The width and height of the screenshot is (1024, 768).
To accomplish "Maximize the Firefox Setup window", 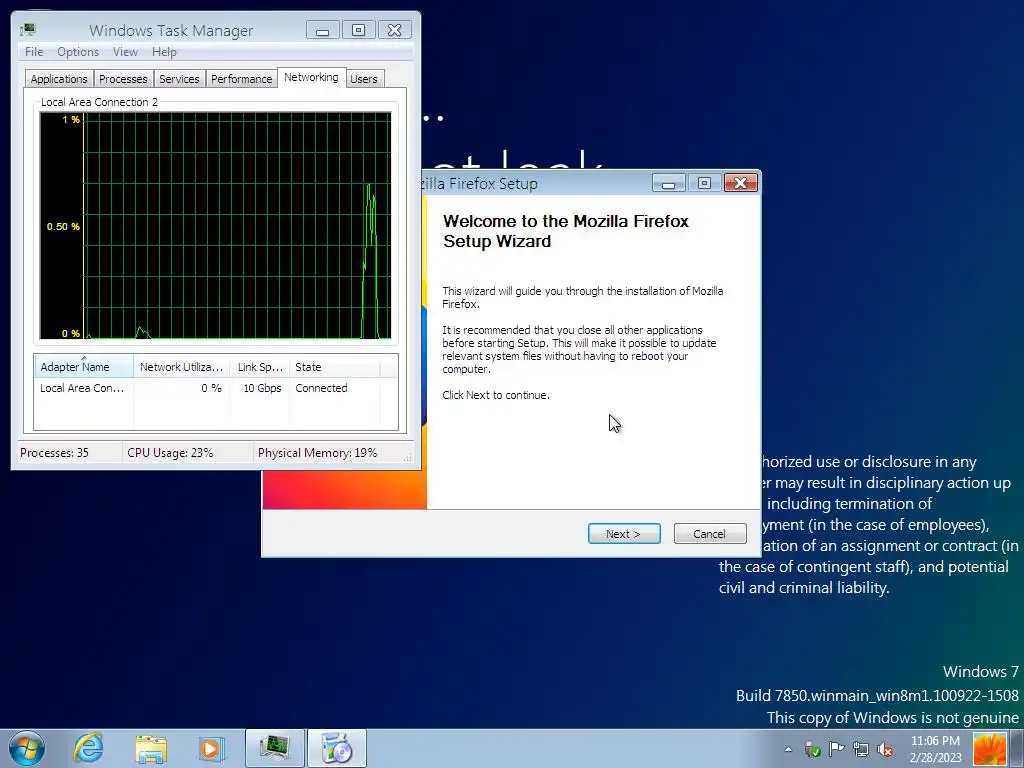I will pyautogui.click(x=704, y=183).
